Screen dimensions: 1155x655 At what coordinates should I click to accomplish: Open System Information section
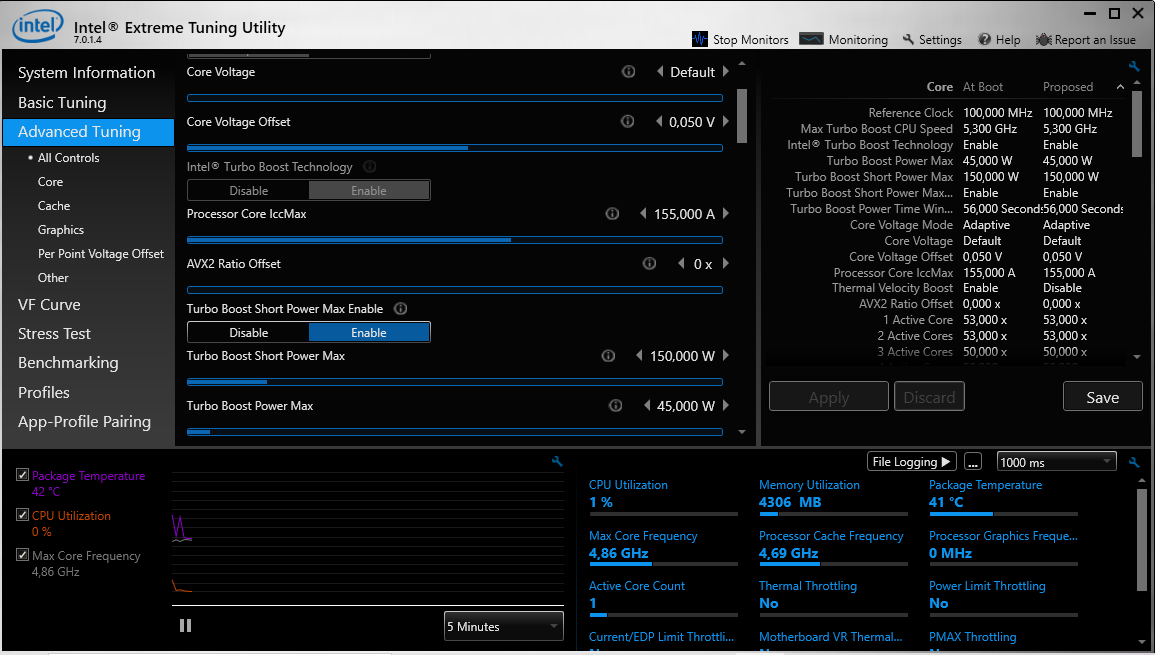click(87, 72)
